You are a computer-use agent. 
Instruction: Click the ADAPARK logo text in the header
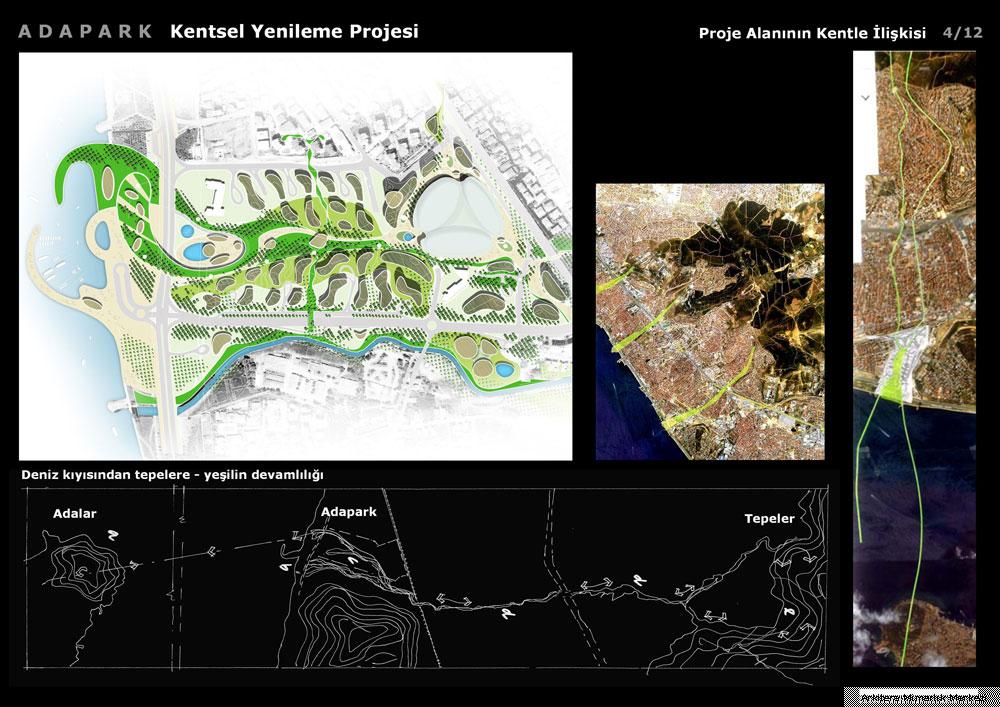point(85,31)
